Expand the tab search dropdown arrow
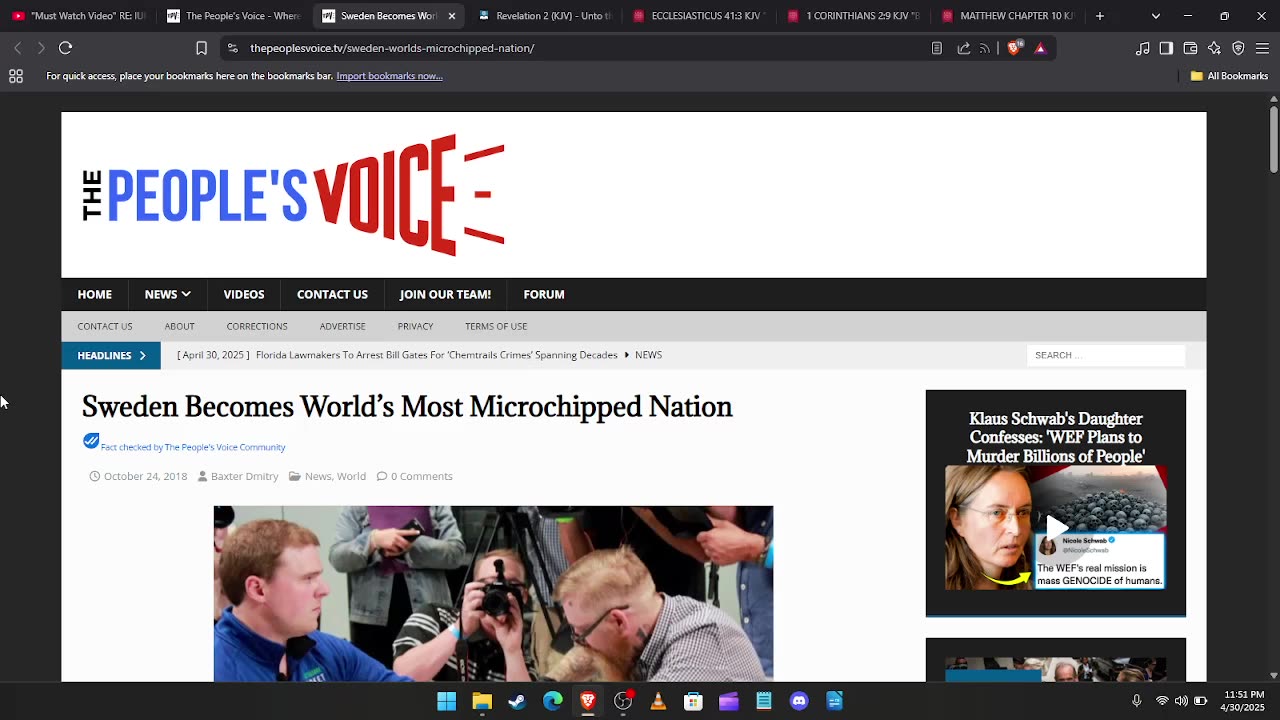Screen dimensions: 1280x720 1156,16
